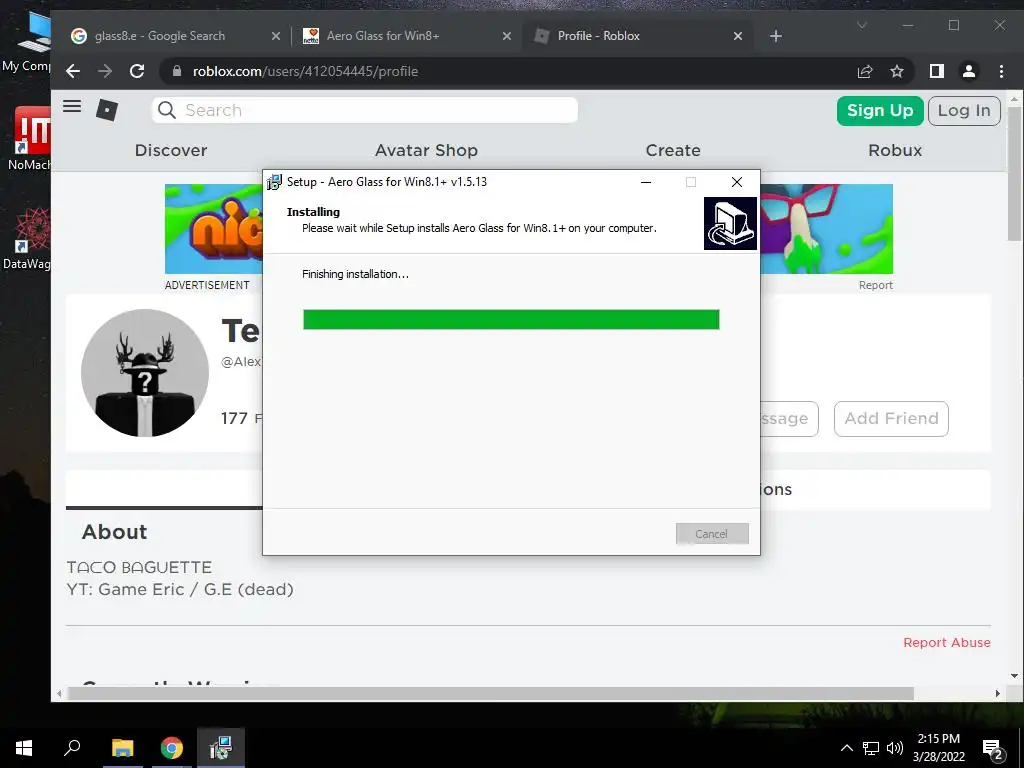Click the left advertisement banner image

click(214, 229)
